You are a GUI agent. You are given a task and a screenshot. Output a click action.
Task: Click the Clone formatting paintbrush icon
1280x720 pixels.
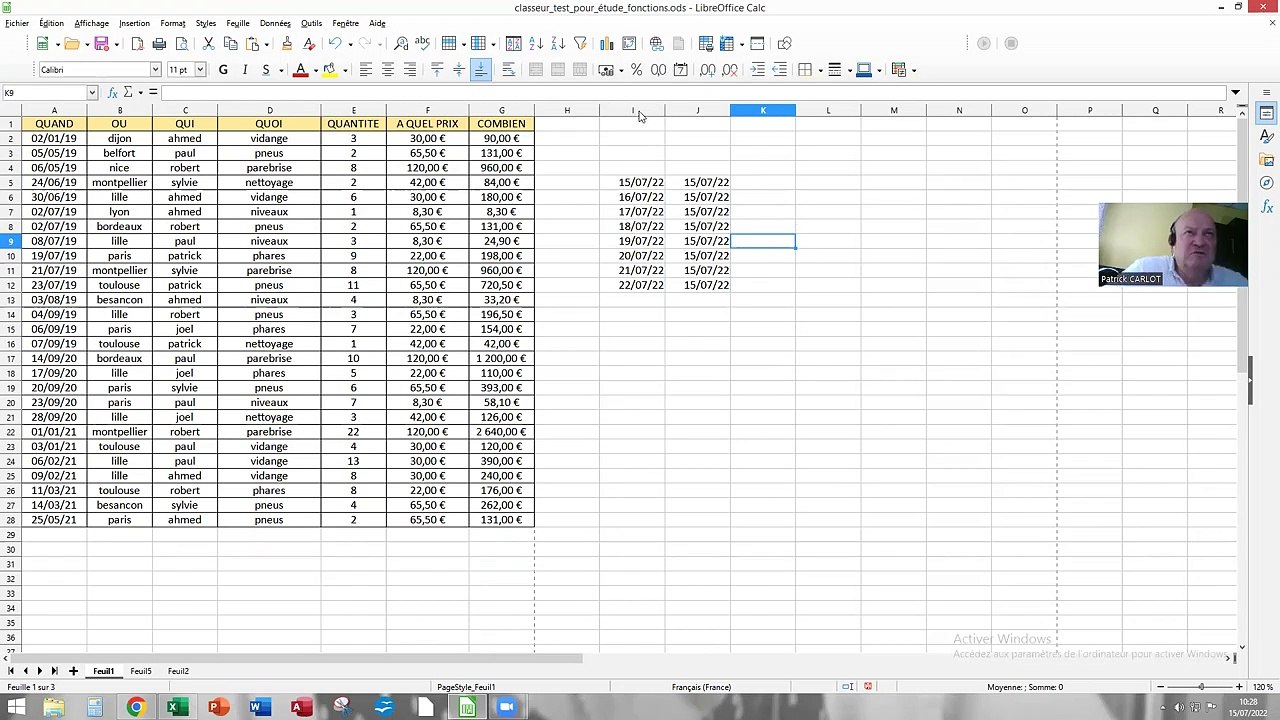click(287, 43)
